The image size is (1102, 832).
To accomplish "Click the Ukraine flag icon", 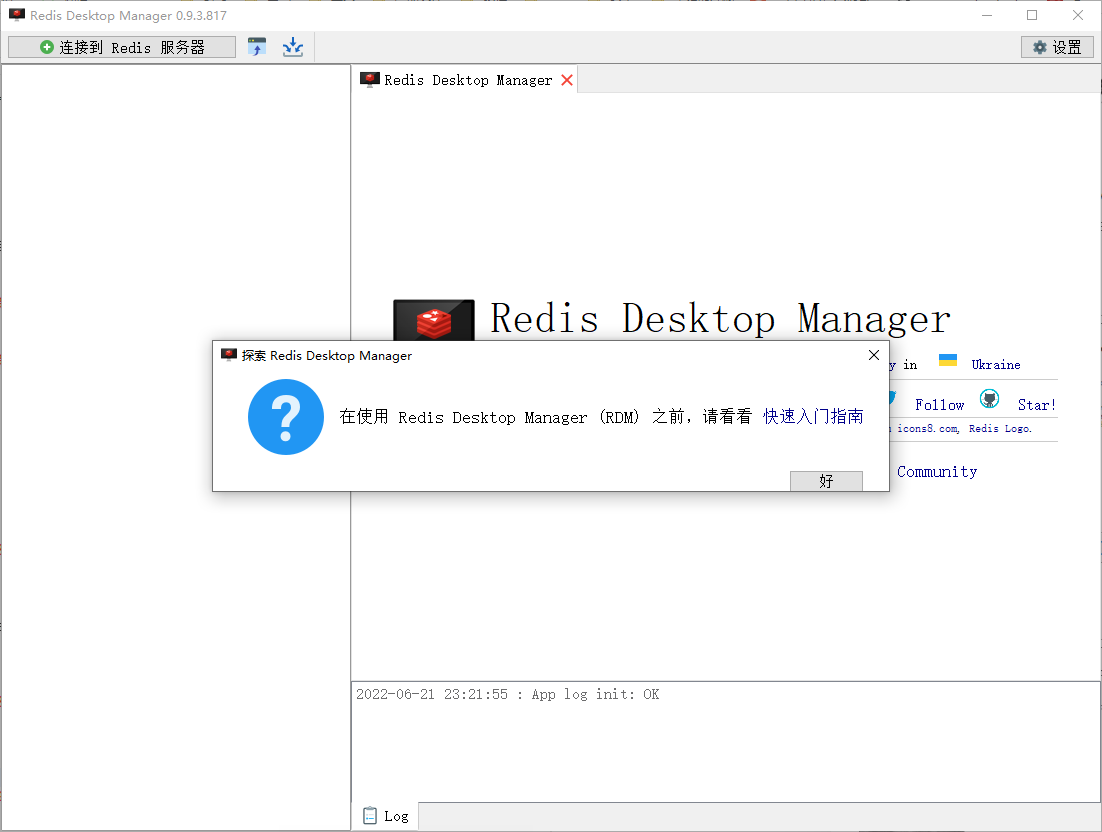I will [948, 360].
